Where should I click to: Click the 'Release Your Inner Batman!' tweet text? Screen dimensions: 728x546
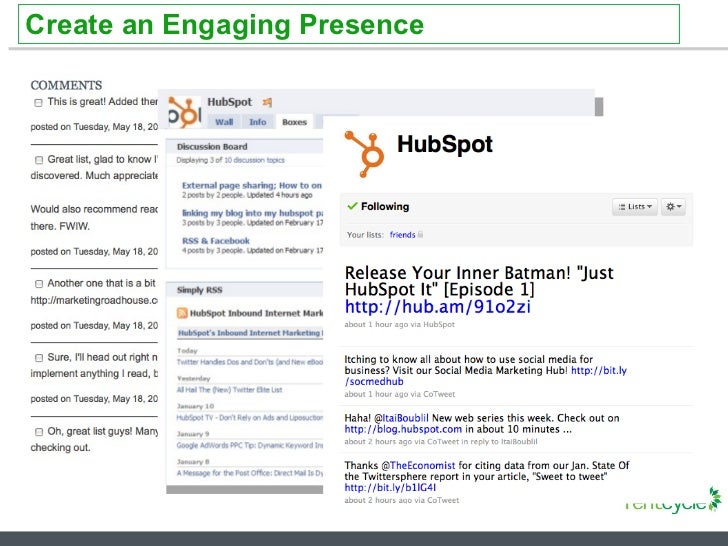click(x=479, y=281)
